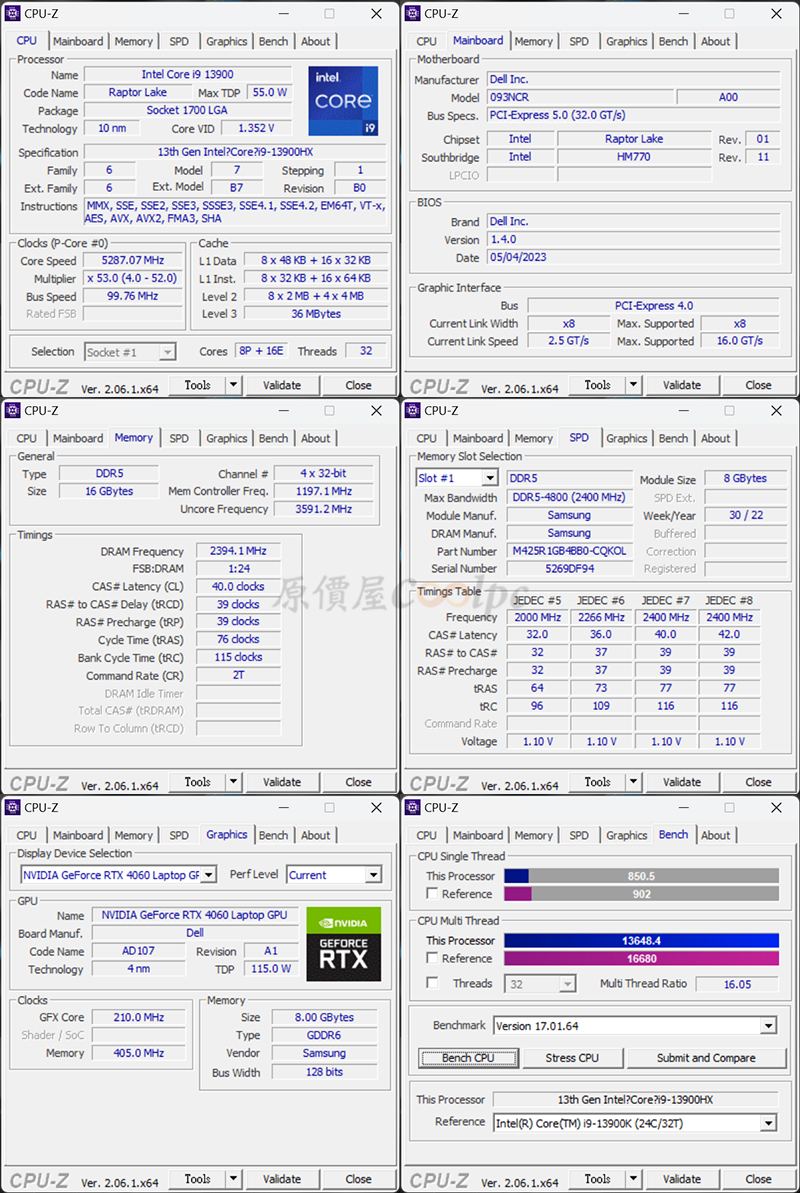
Task: Open Tools dropdown arrow in the Mainboard tab window
Action: point(634,385)
